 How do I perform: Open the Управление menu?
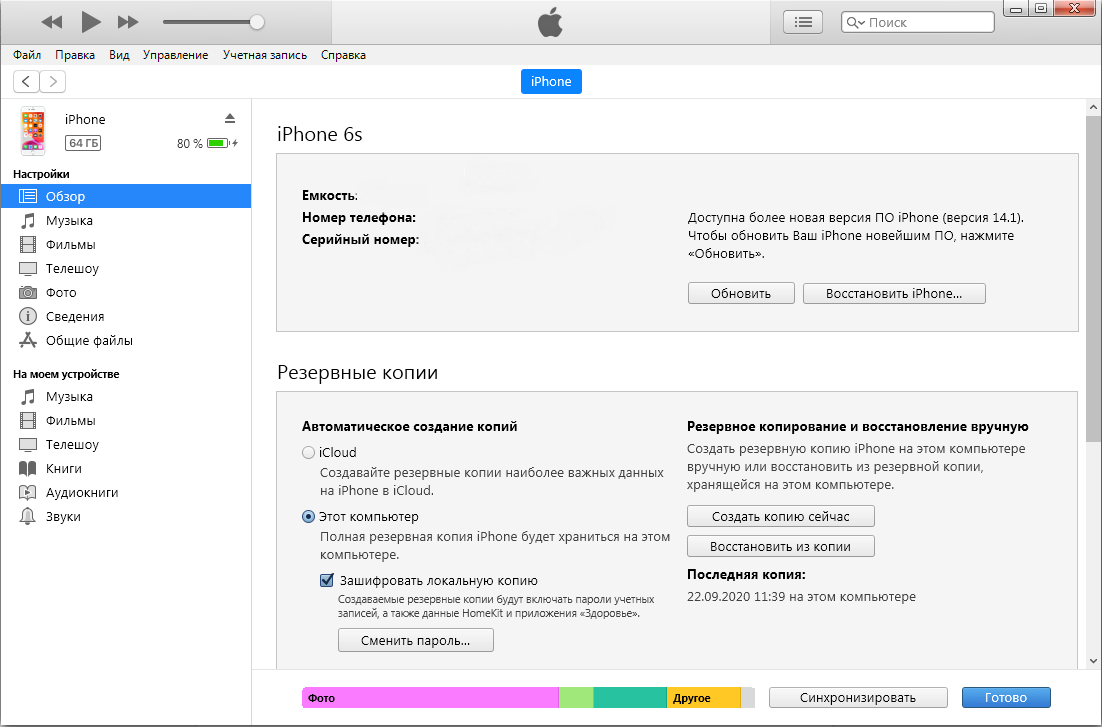coord(176,55)
